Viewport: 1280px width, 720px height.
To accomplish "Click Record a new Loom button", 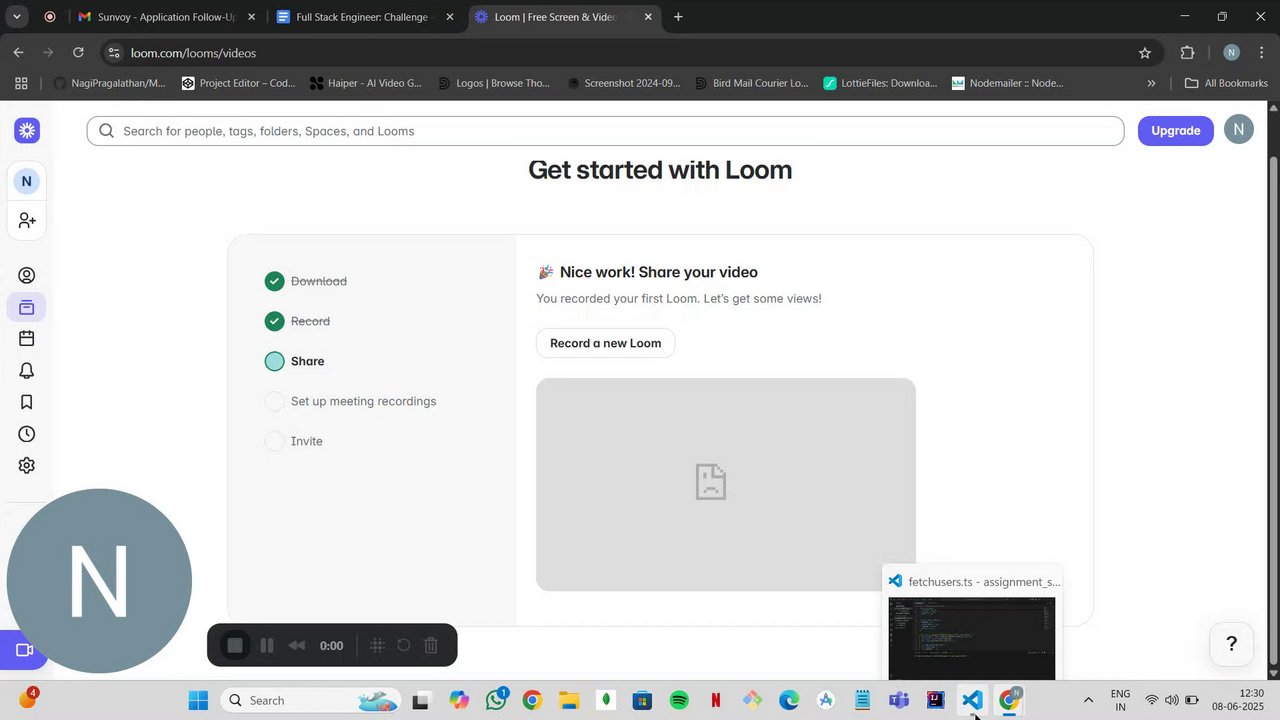I will click(x=605, y=343).
